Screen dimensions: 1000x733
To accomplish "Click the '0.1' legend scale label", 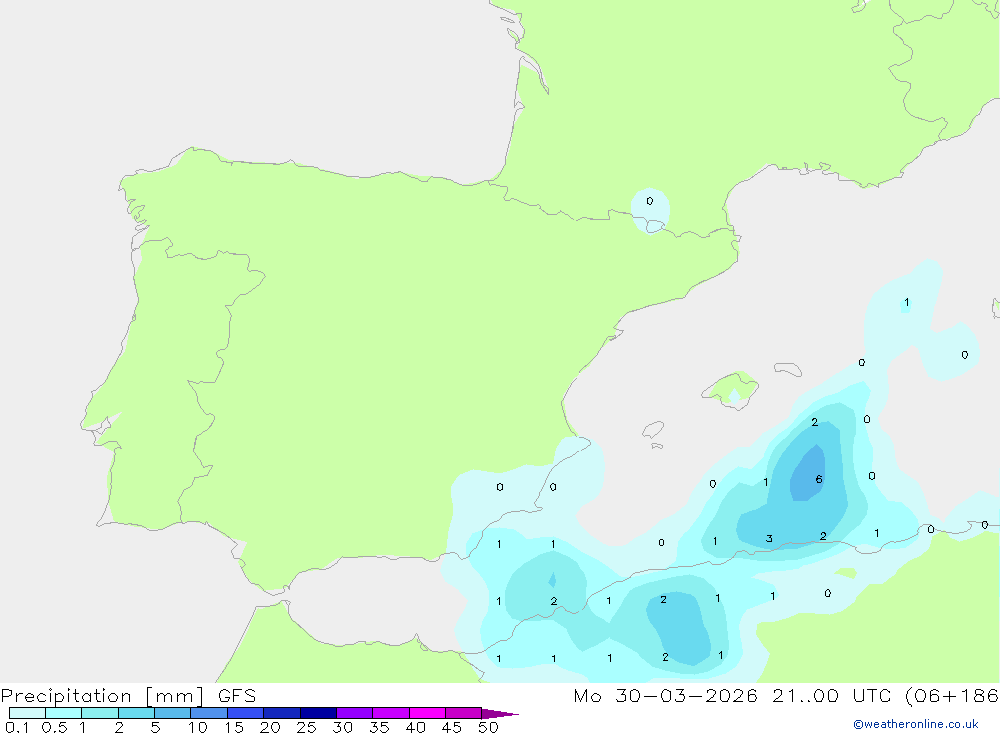I will (17, 727).
